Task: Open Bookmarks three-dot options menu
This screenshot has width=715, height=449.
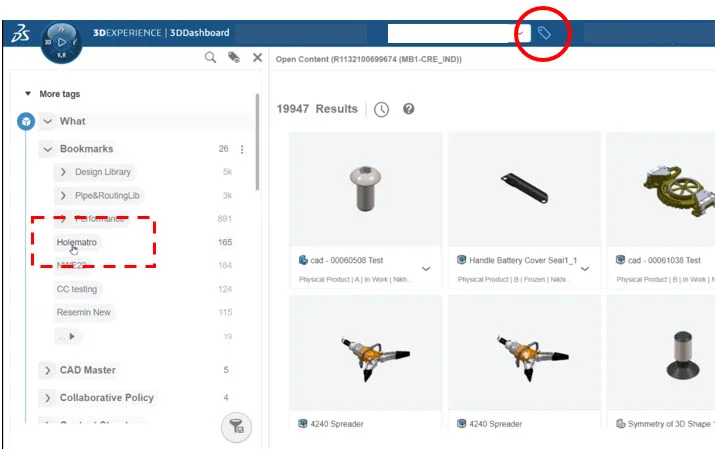Action: click(x=242, y=150)
